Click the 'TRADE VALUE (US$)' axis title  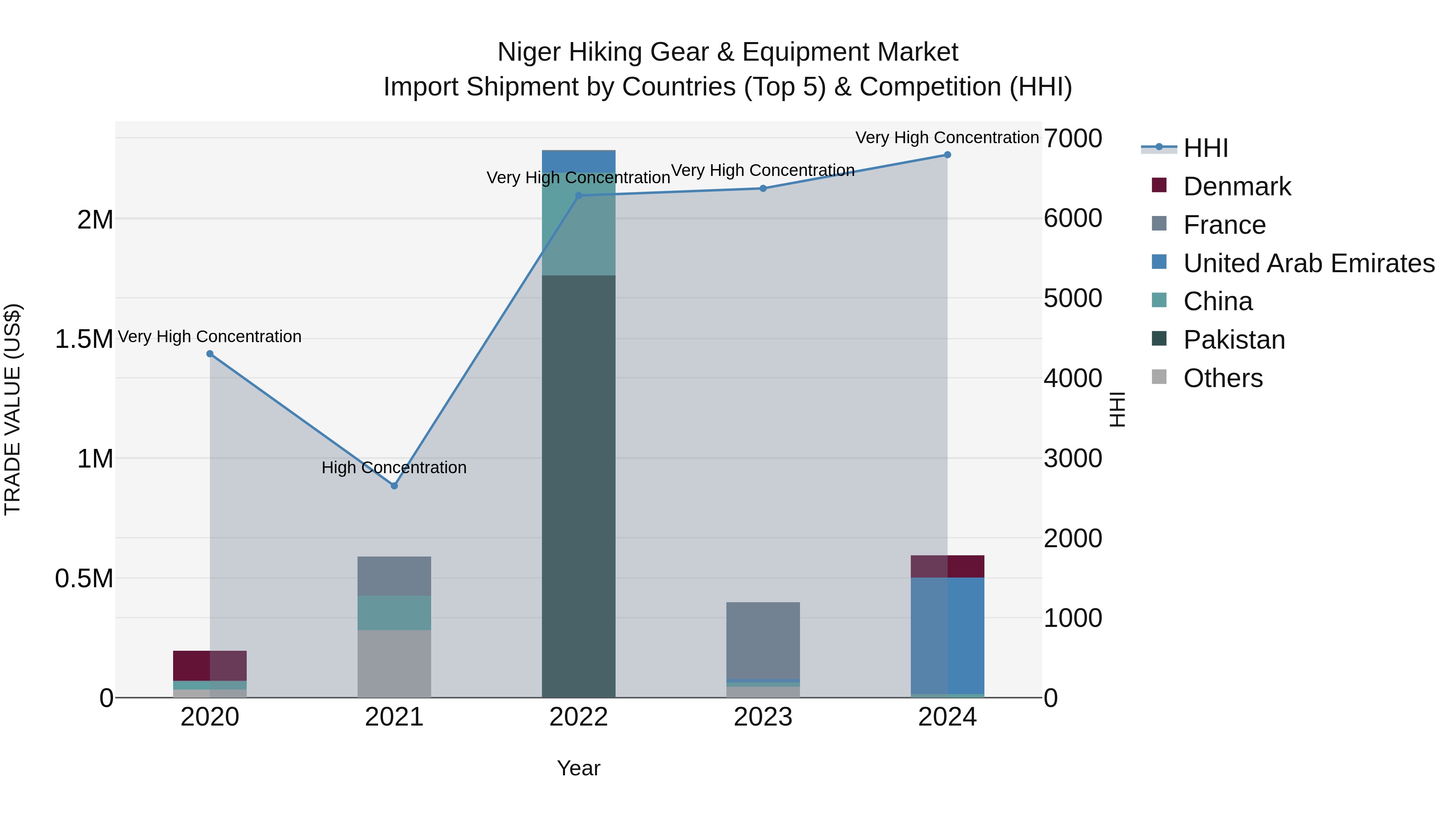click(x=13, y=409)
